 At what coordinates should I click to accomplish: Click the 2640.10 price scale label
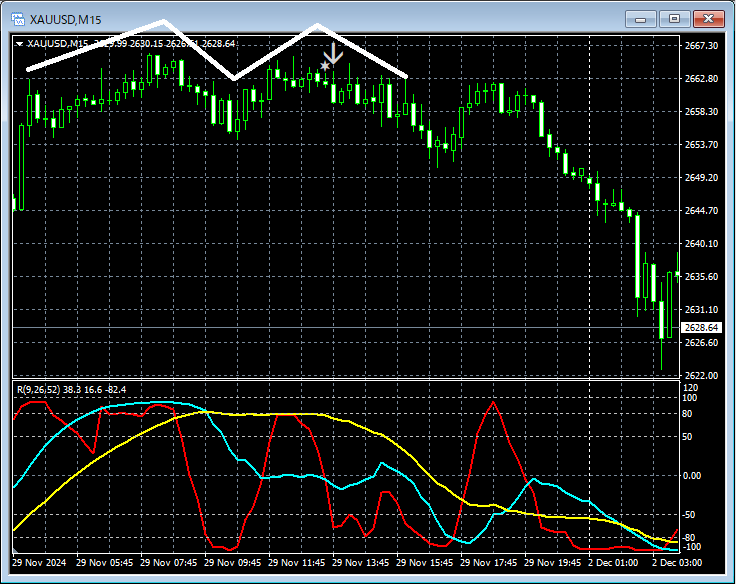(x=701, y=244)
